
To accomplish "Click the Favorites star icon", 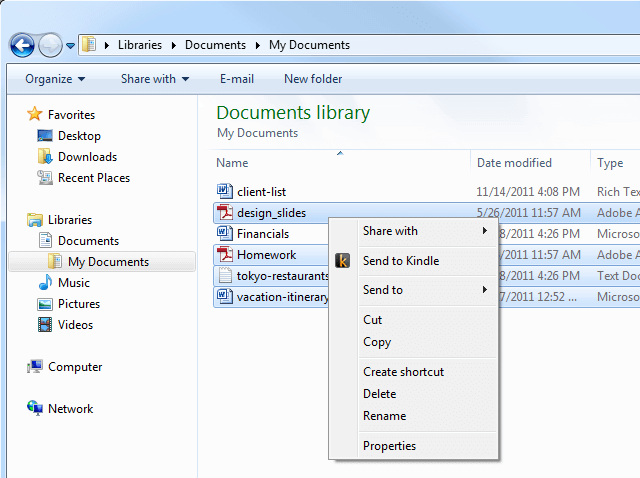I will [35, 114].
